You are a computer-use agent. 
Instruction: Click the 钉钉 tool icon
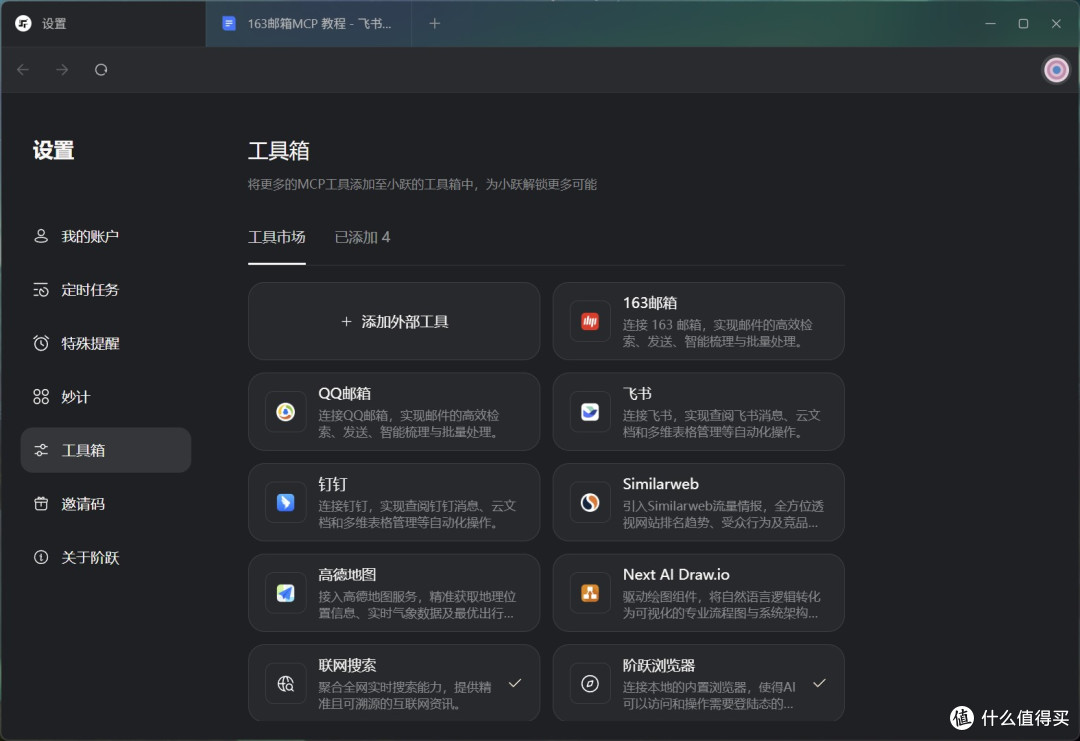[286, 503]
